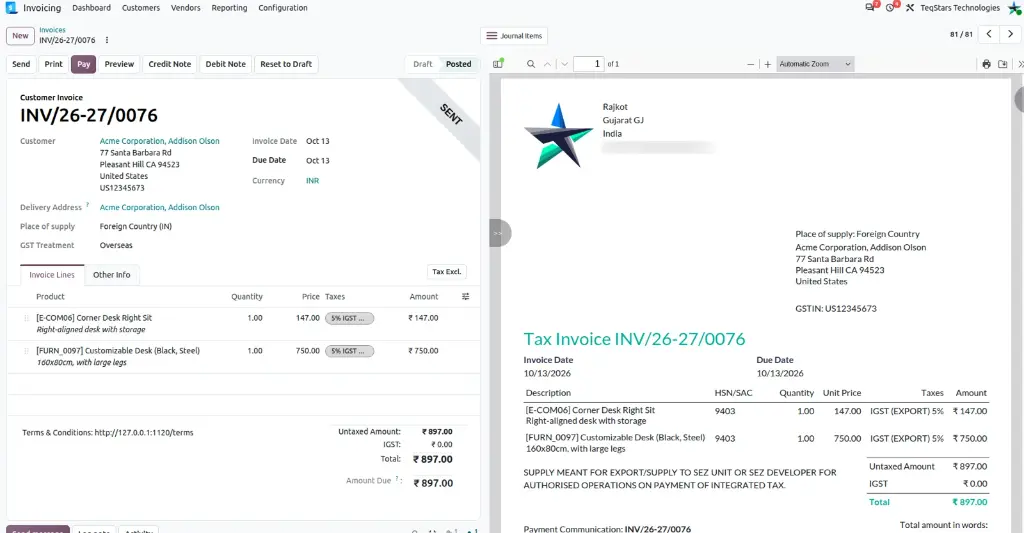The height and width of the screenshot is (533, 1024).
Task: Toggle the Tax Excl. display button
Action: (x=447, y=272)
